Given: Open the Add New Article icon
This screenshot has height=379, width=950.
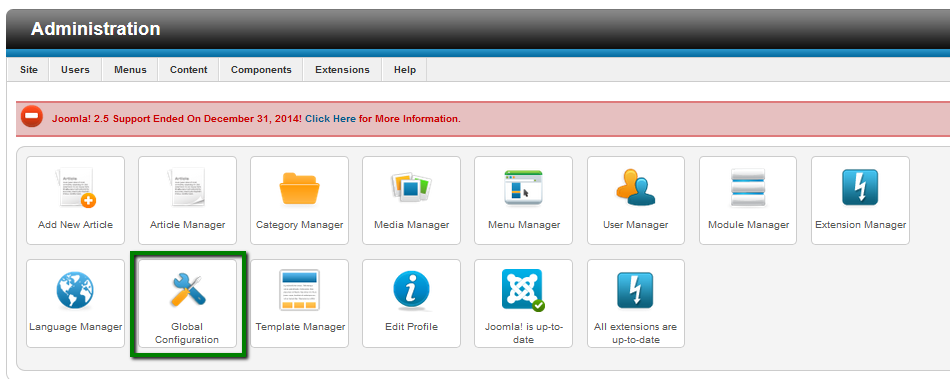Looking at the screenshot, I should click(75, 189).
